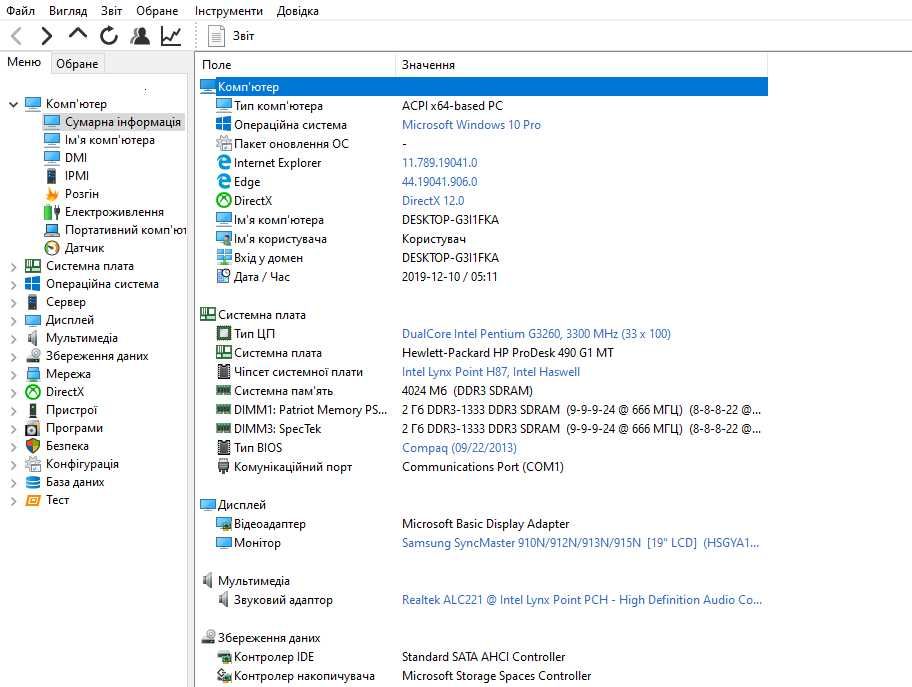Click the Тип ЦП processor icon

[223, 333]
